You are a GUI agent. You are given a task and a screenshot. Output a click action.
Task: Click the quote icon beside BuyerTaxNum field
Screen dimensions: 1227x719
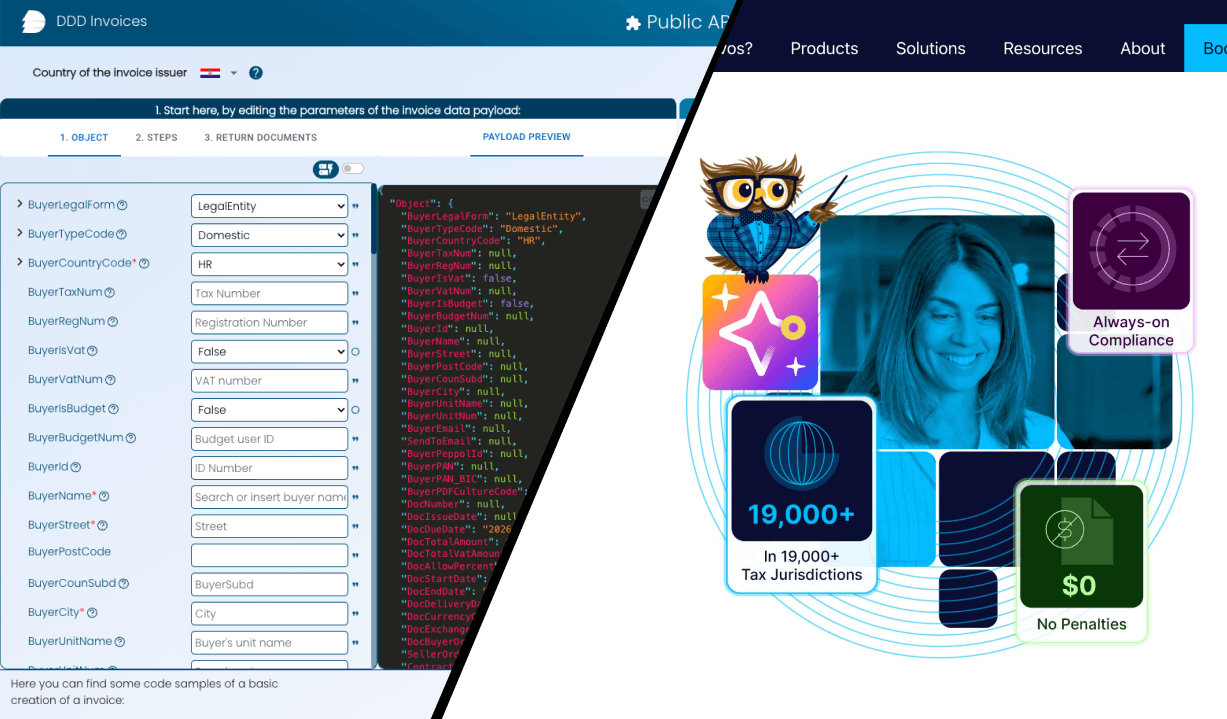355,294
